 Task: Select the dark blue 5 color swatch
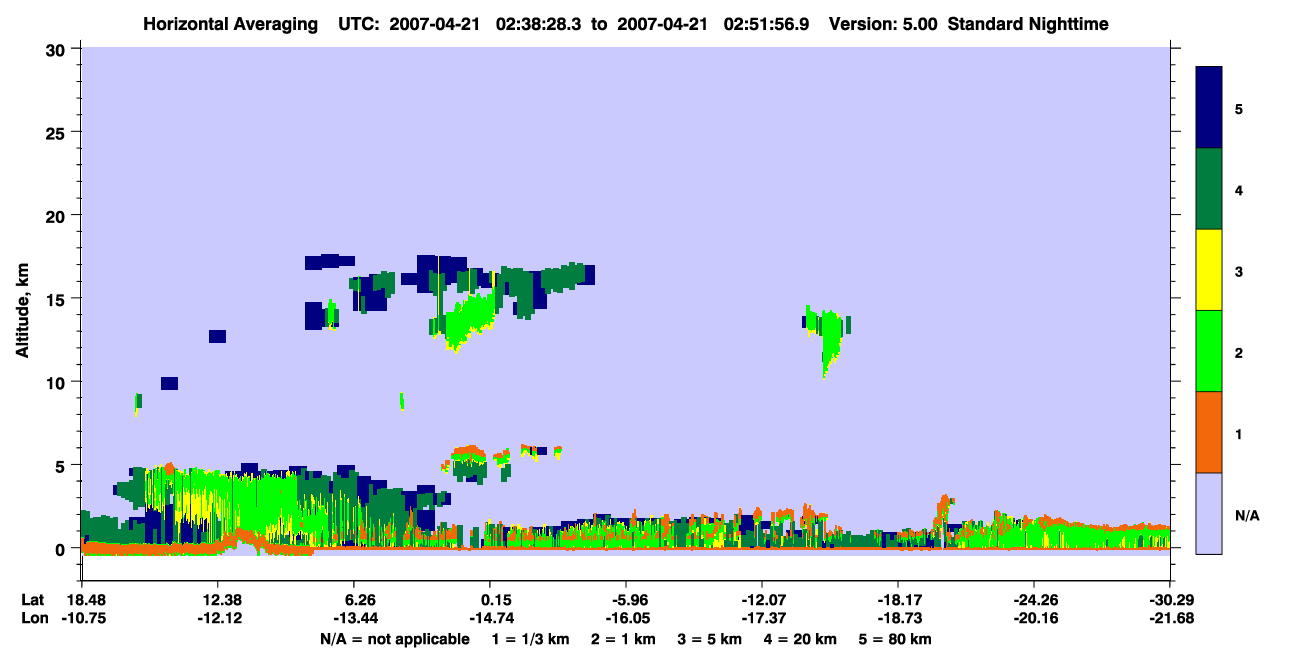(1209, 107)
